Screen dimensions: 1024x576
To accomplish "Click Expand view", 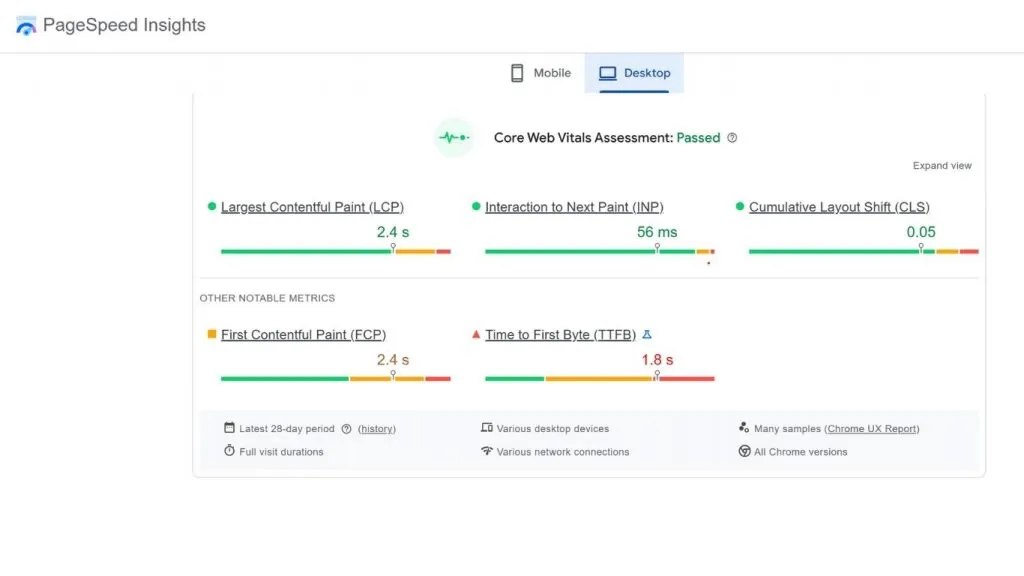I will coord(942,166).
